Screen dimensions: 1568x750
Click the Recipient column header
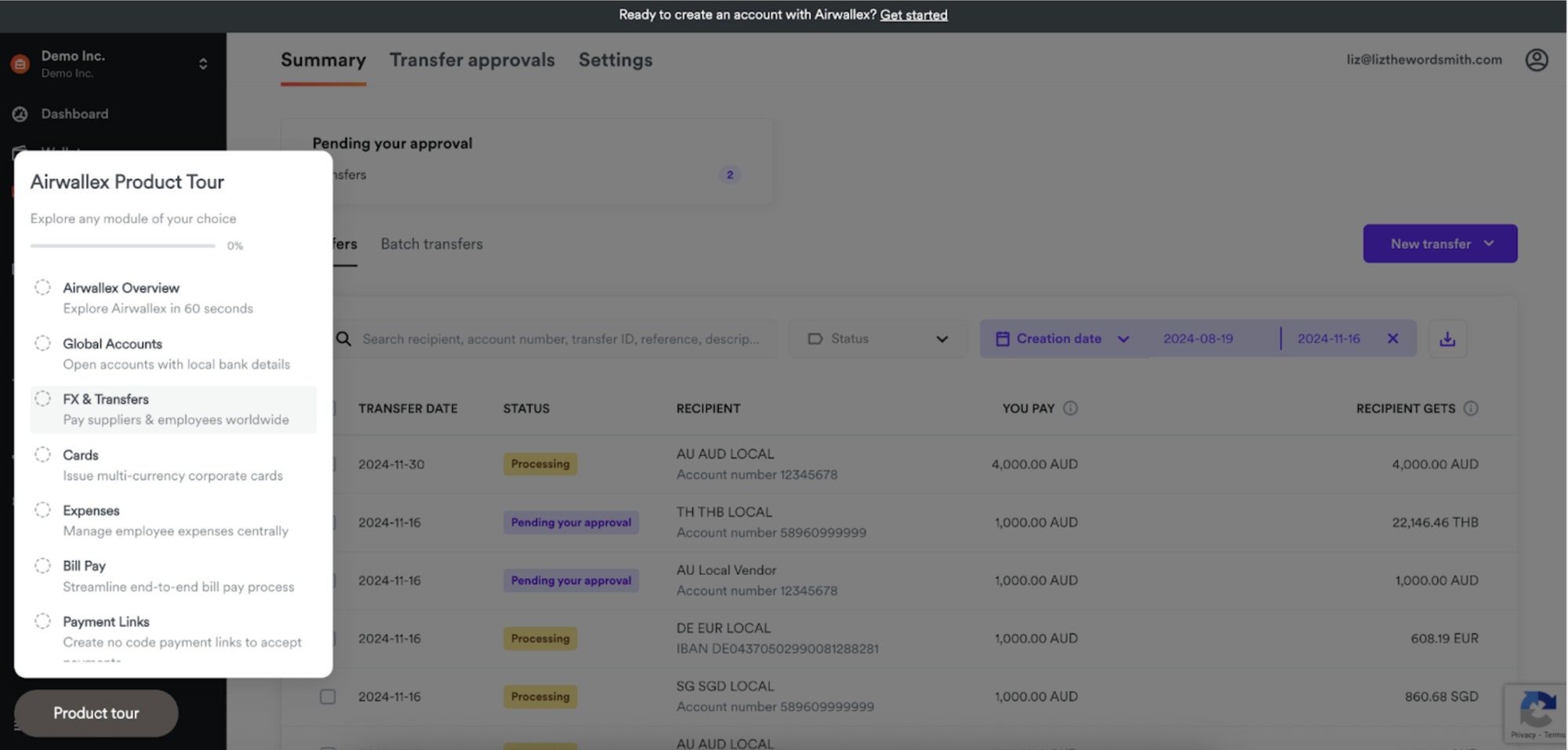tap(708, 408)
